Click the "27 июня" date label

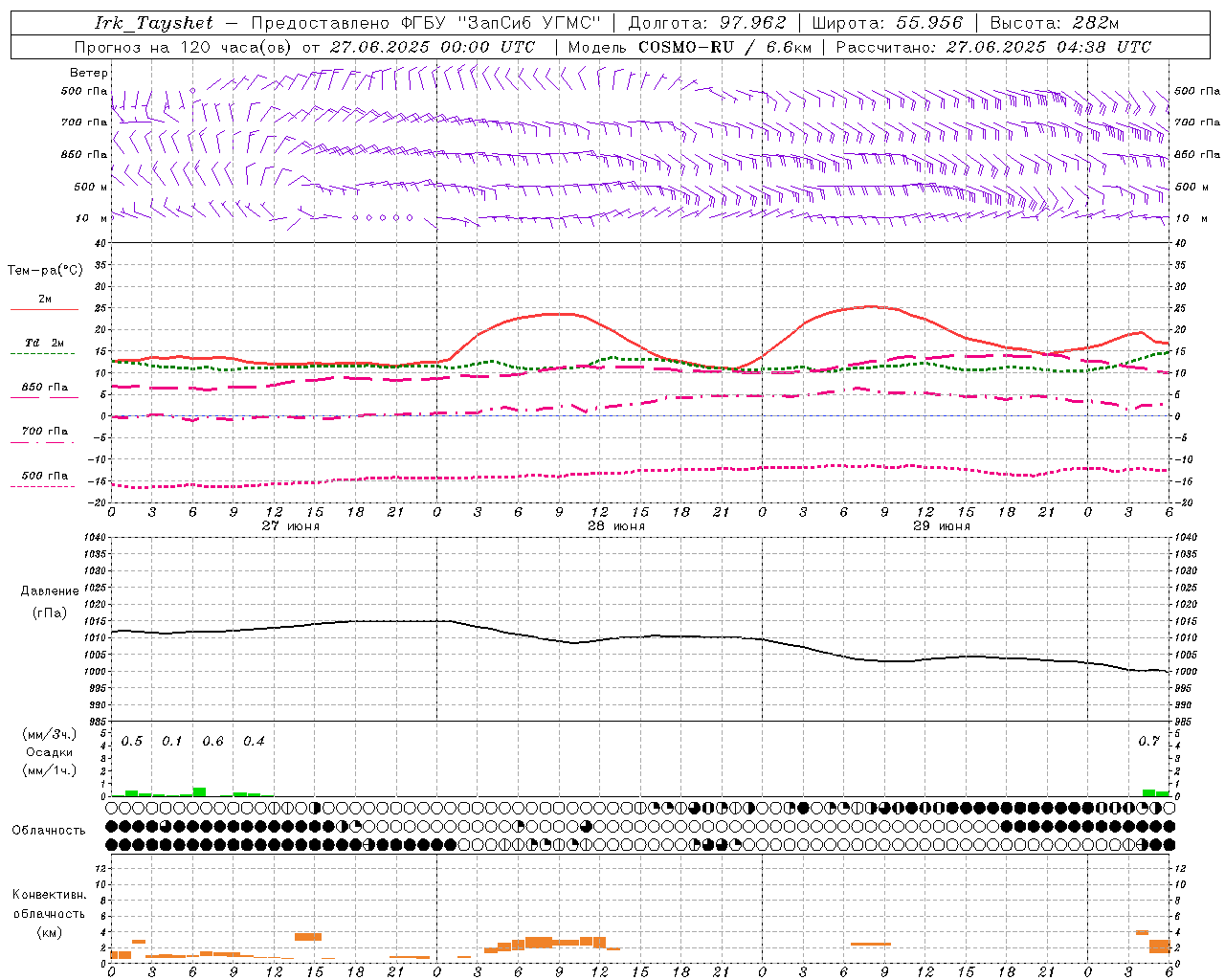[x=291, y=525]
